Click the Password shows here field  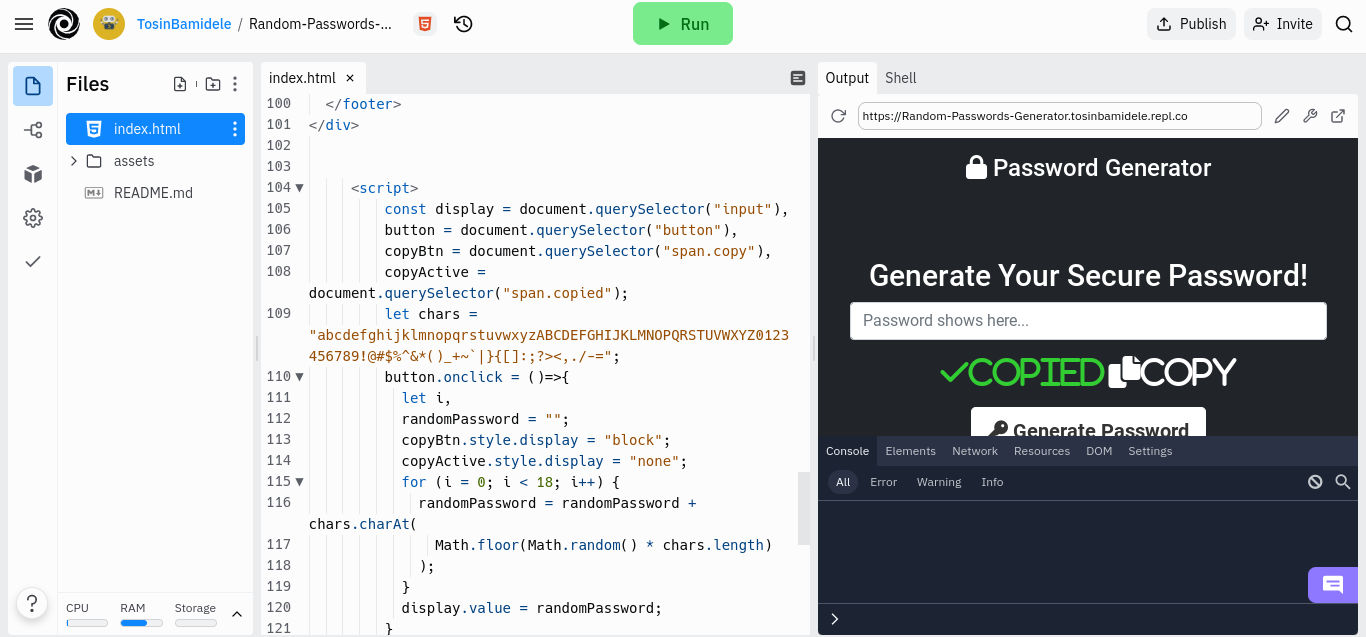pos(1088,321)
